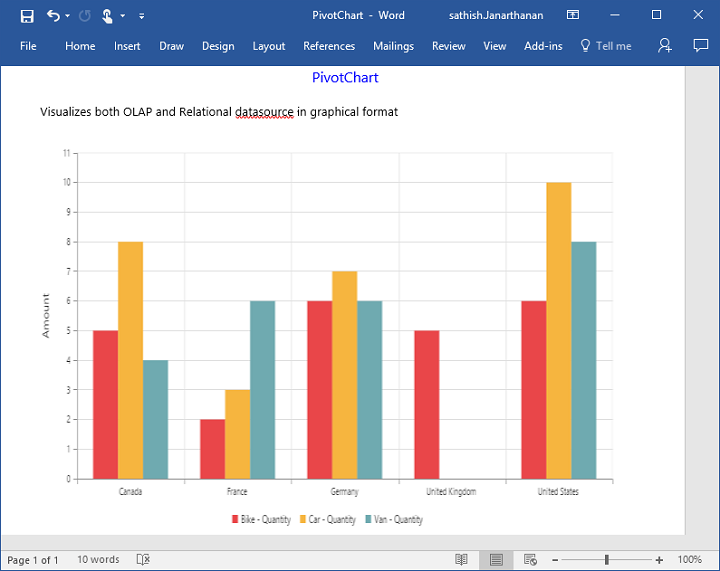Open the Comments speech bubble icon

pos(700,46)
